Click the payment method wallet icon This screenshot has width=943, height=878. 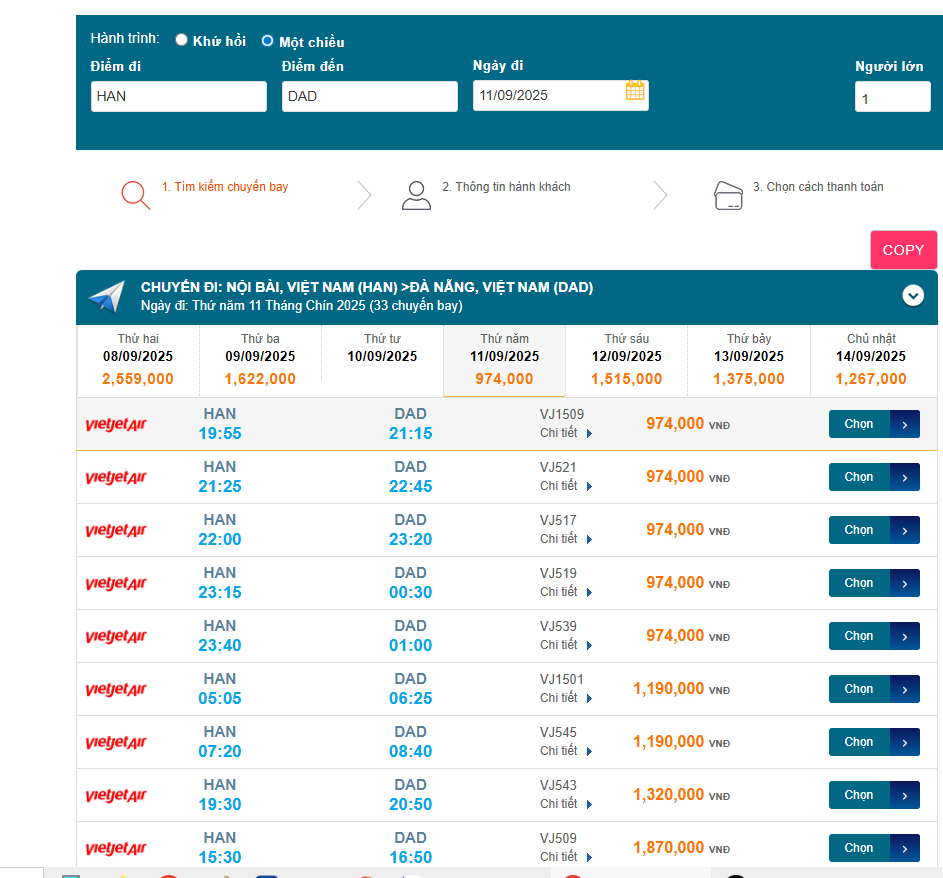coord(729,195)
